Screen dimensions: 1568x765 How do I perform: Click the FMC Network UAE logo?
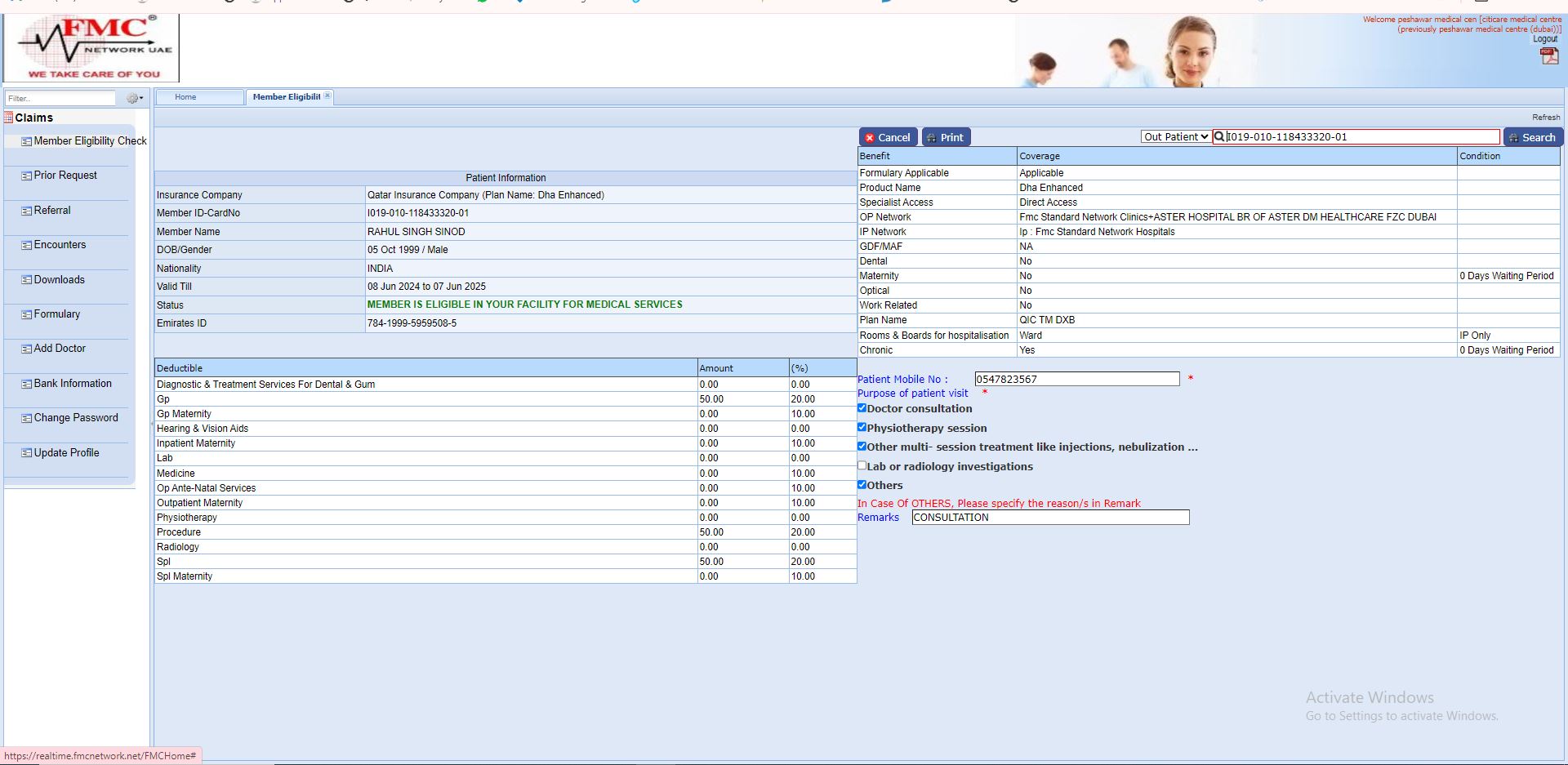(91, 48)
